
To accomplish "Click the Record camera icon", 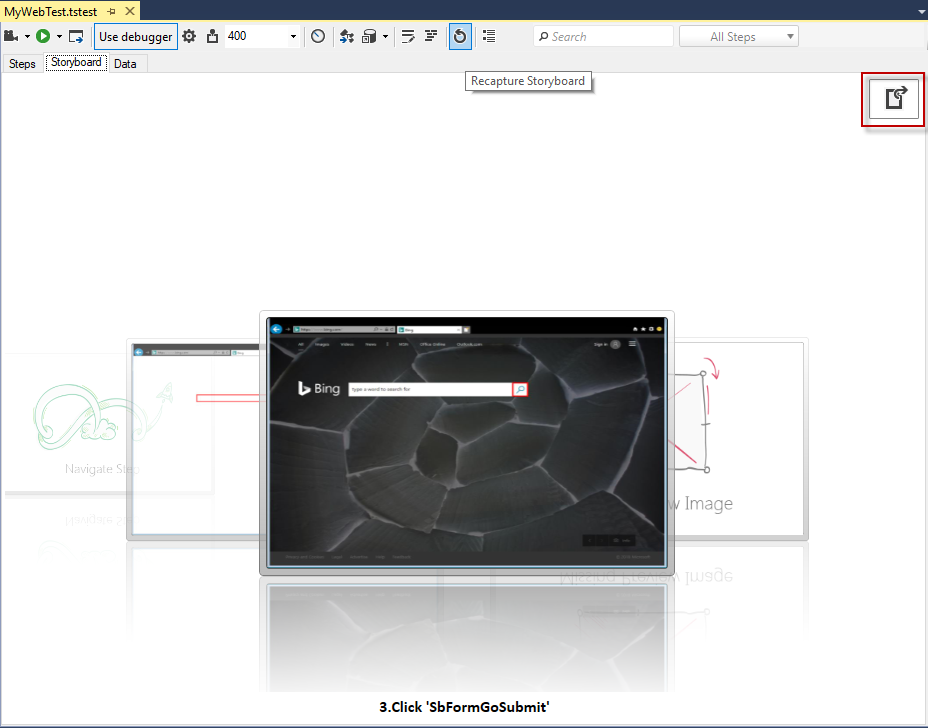I will 11,37.
